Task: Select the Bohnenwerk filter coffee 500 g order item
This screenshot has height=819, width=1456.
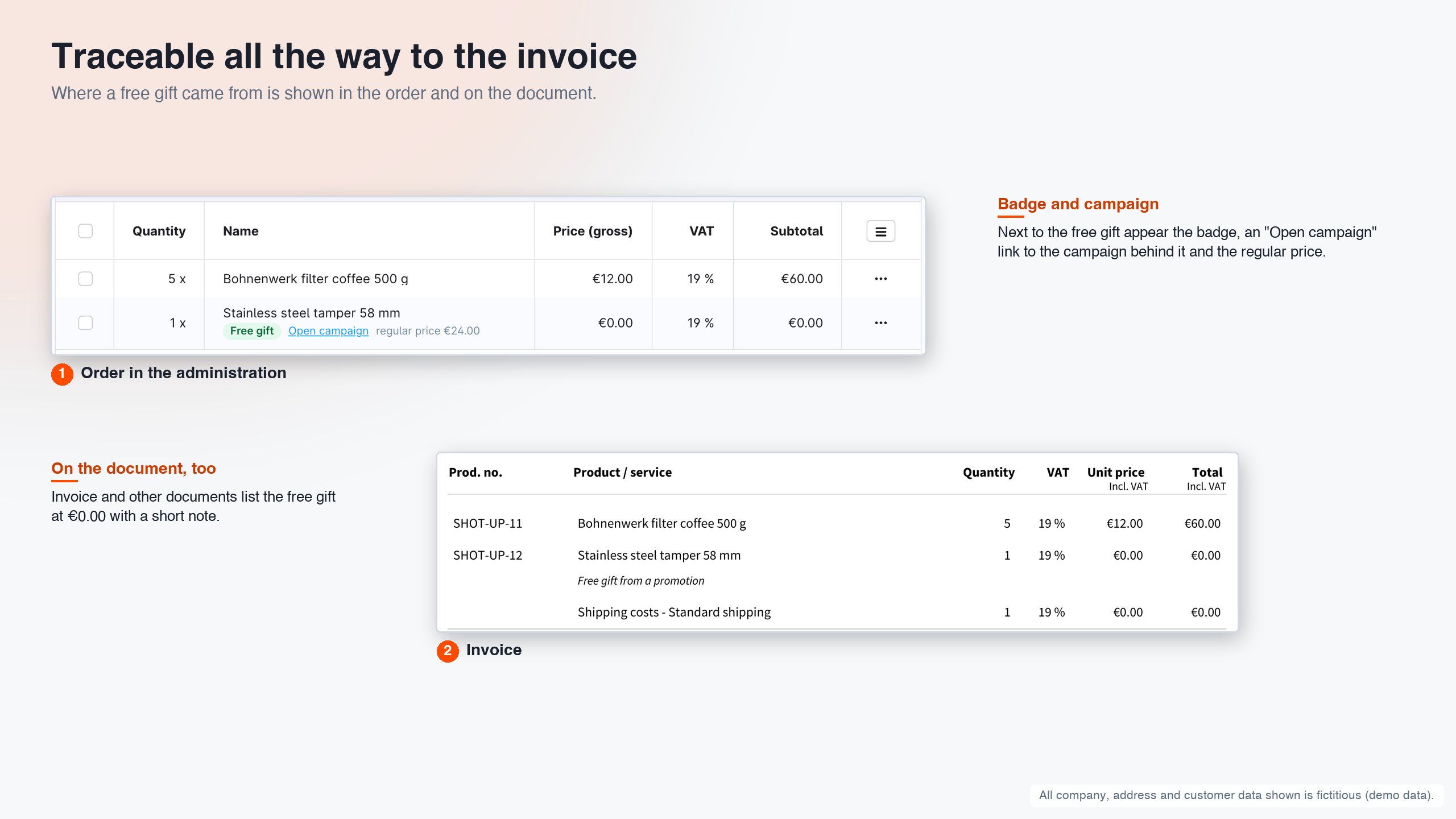Action: pos(316,279)
